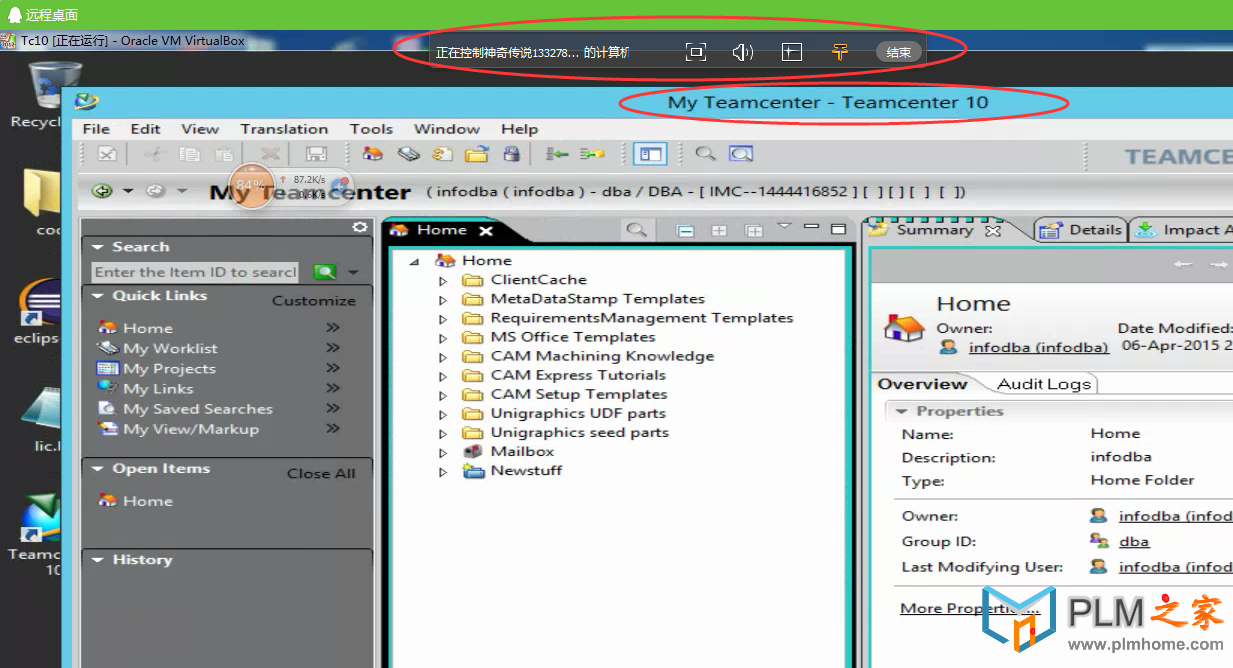
Task: Click the magnifier search toolbar icon
Action: pyautogui.click(x=706, y=154)
